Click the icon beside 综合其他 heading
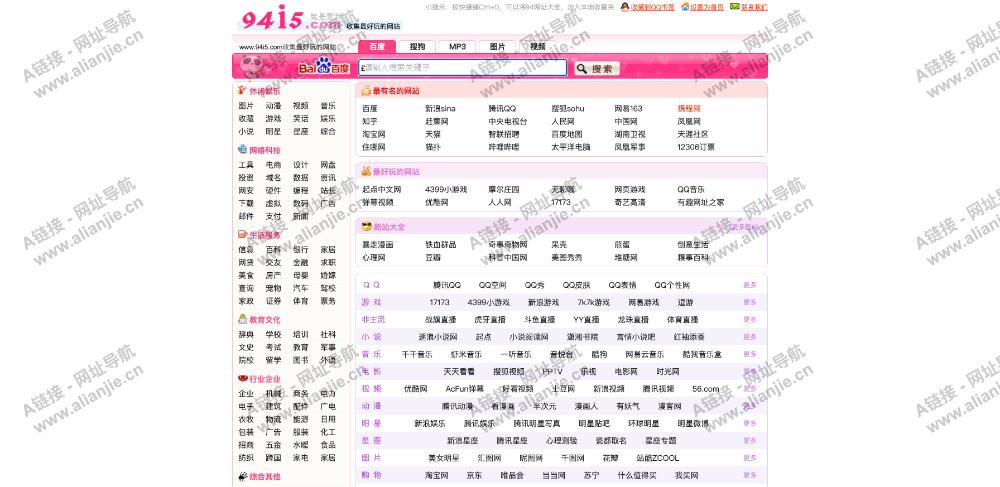Image resolution: width=1000 pixels, height=487 pixels. tap(242, 476)
